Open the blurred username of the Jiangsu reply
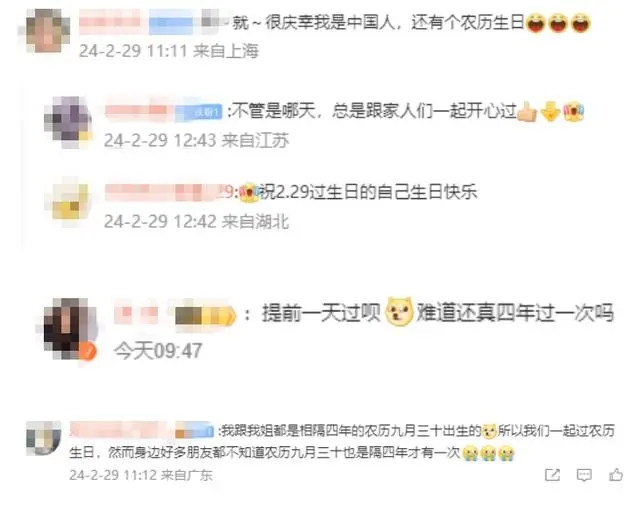Viewport: 640px width, 506px height. [136, 110]
